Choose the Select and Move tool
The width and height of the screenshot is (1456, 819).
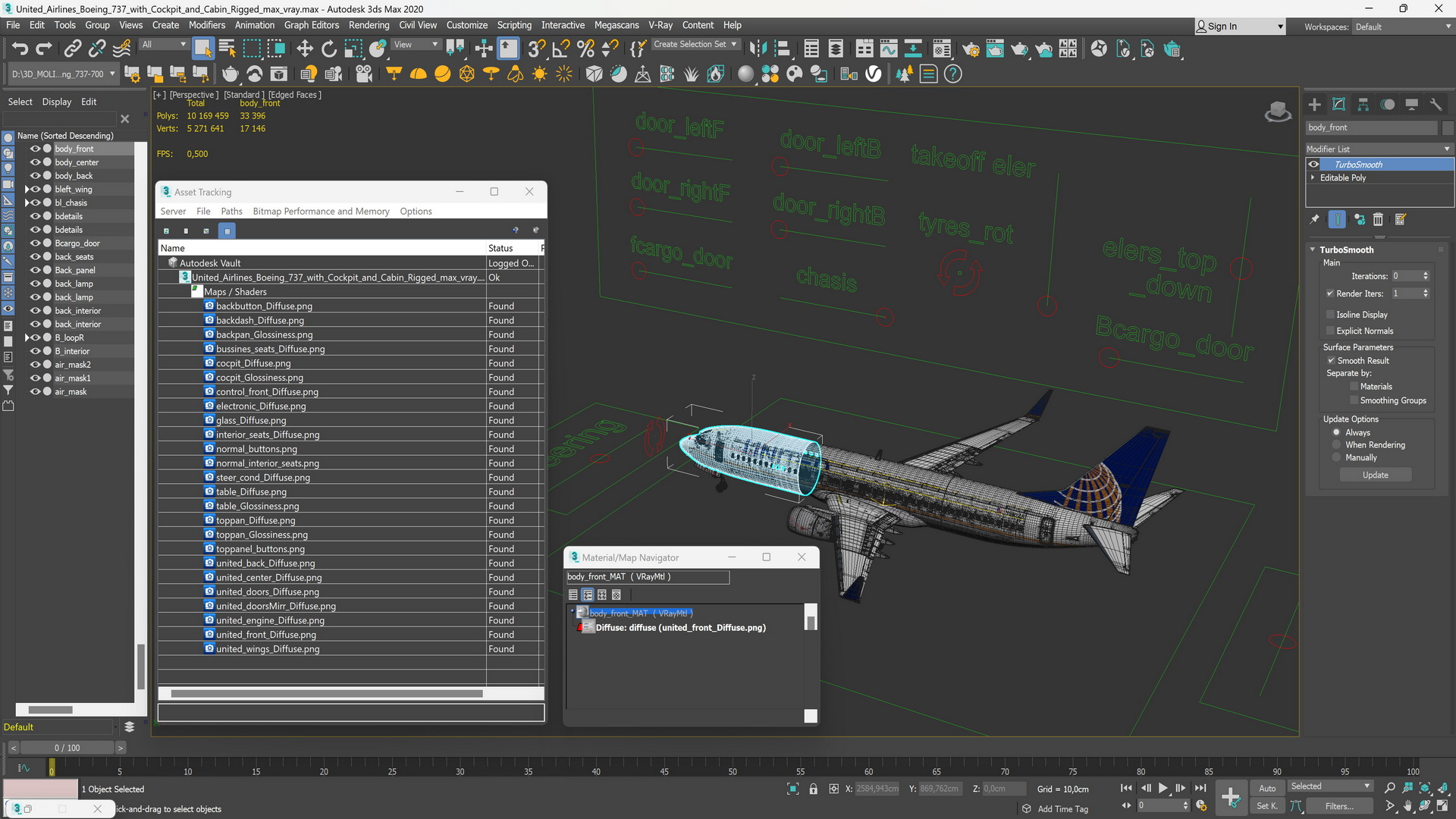coord(305,49)
